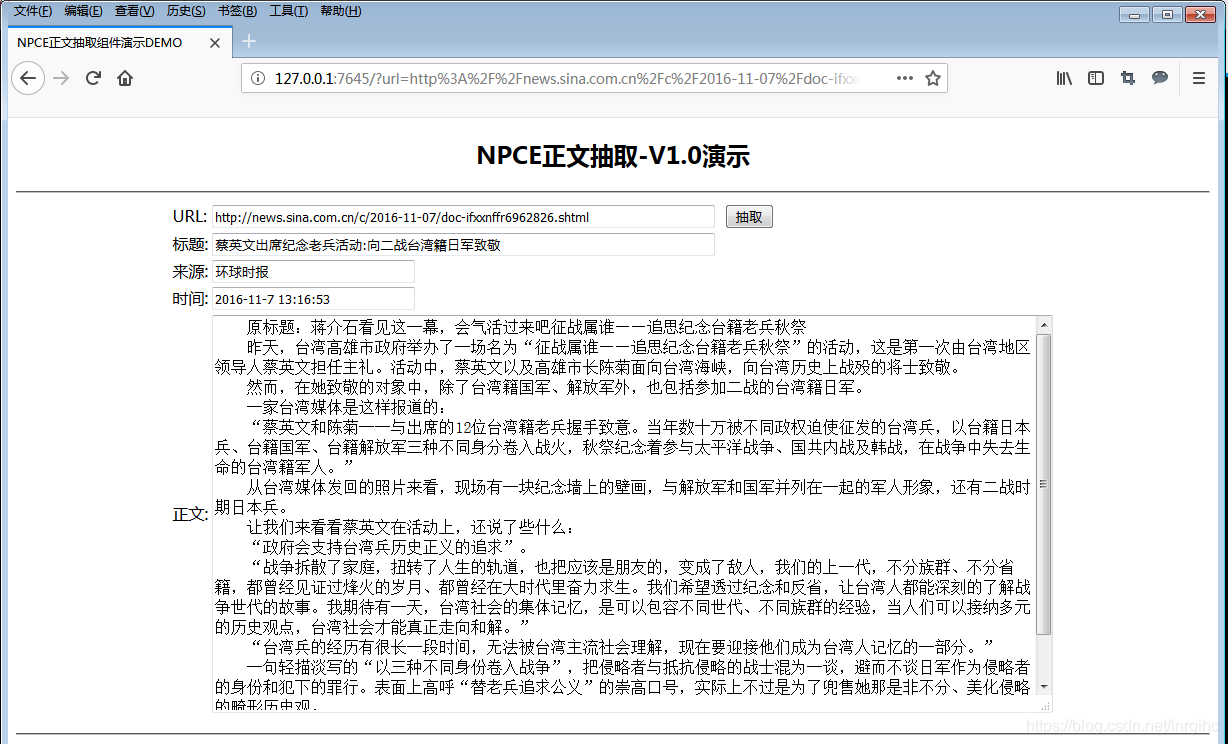
Task: Open page actions via the three-dot menu
Action: (x=904, y=77)
